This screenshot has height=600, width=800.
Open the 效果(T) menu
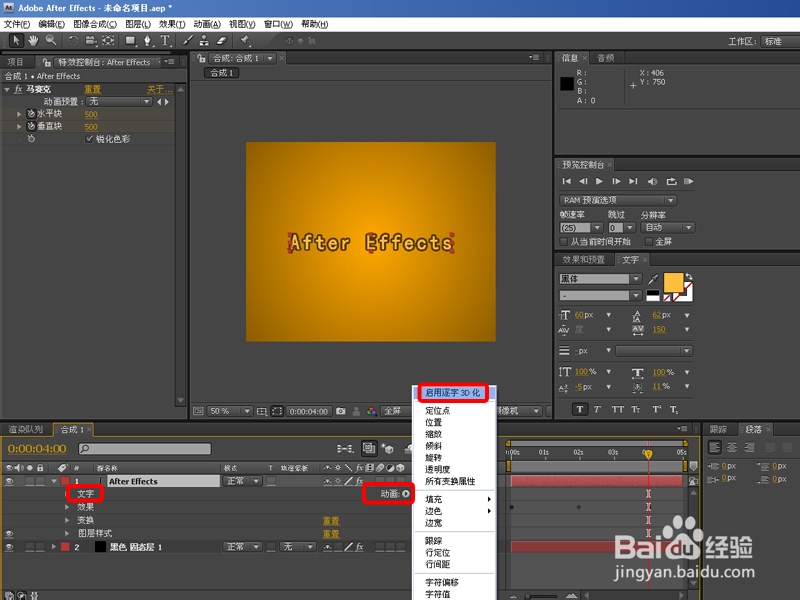(172, 24)
